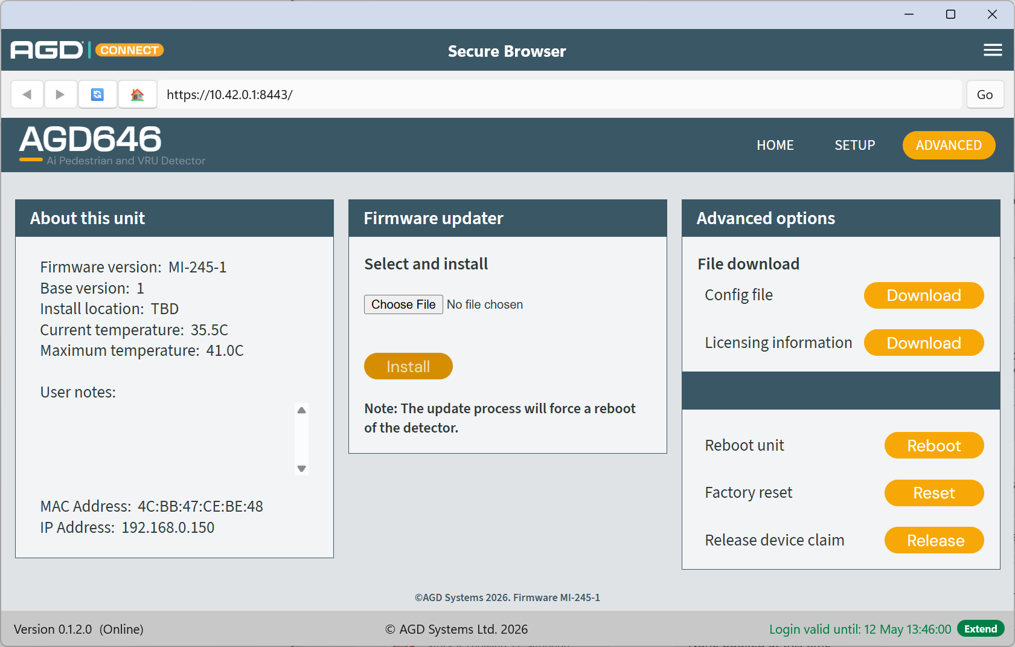Minimize the Secure Browser window

(x=909, y=14)
